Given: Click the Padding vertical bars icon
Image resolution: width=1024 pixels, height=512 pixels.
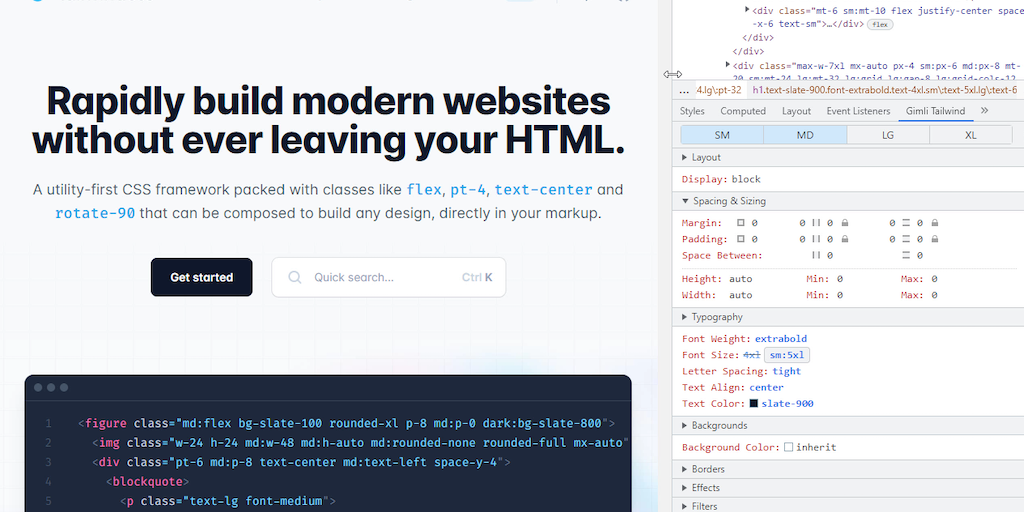Looking at the screenshot, I should (x=906, y=239).
